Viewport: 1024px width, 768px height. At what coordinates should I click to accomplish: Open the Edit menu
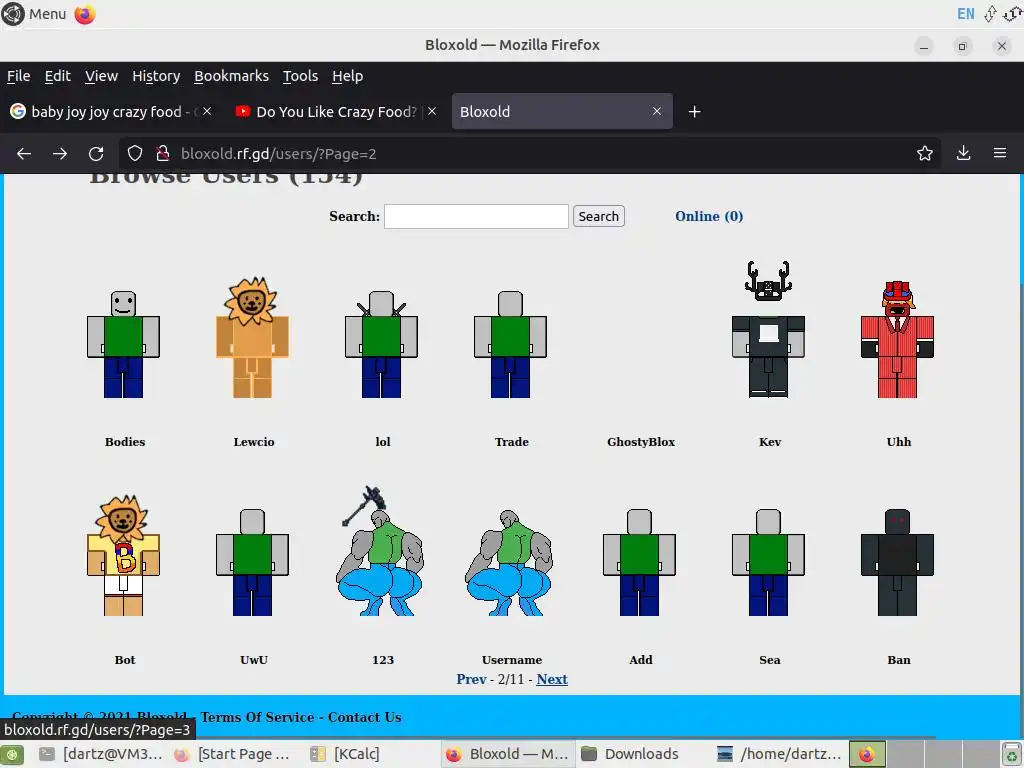click(57, 76)
